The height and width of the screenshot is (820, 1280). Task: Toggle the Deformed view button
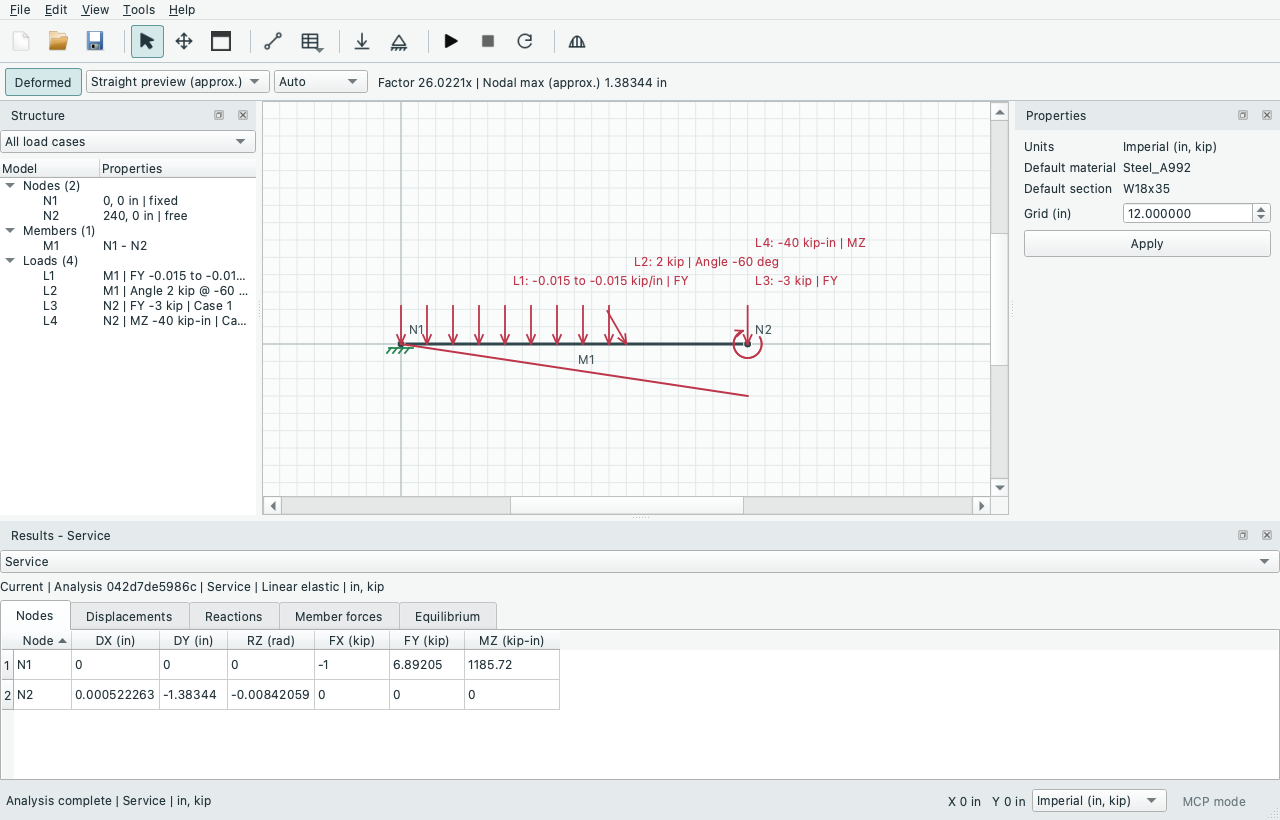tap(43, 82)
